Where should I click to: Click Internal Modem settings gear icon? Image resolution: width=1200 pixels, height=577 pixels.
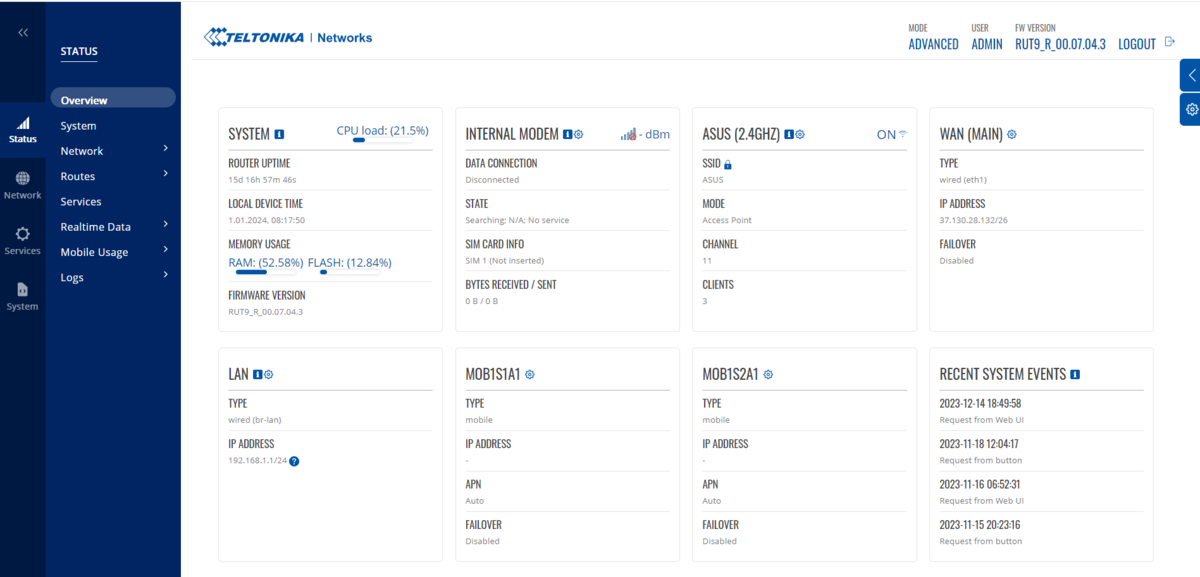click(579, 134)
